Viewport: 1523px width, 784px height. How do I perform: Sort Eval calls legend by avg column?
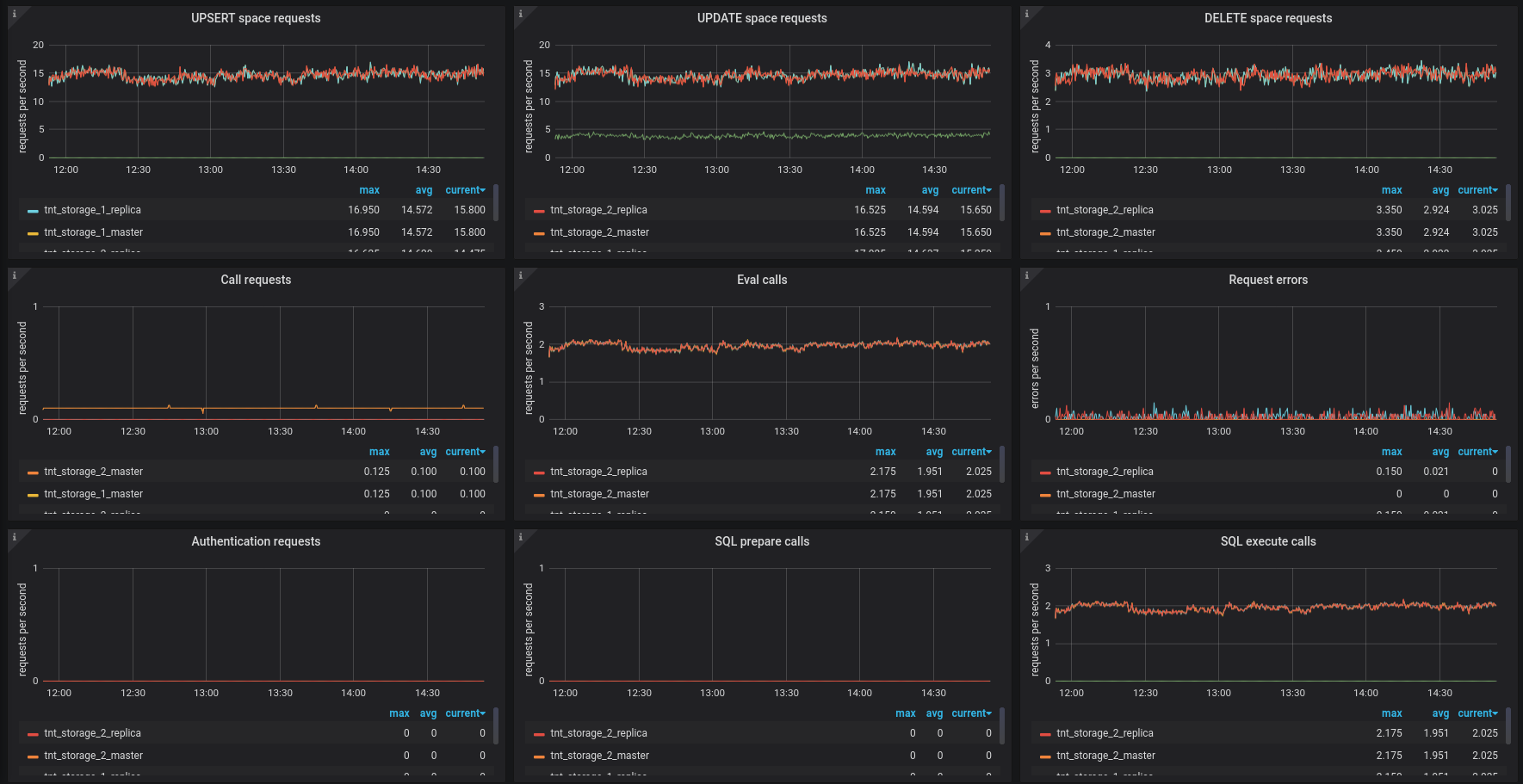coord(934,452)
